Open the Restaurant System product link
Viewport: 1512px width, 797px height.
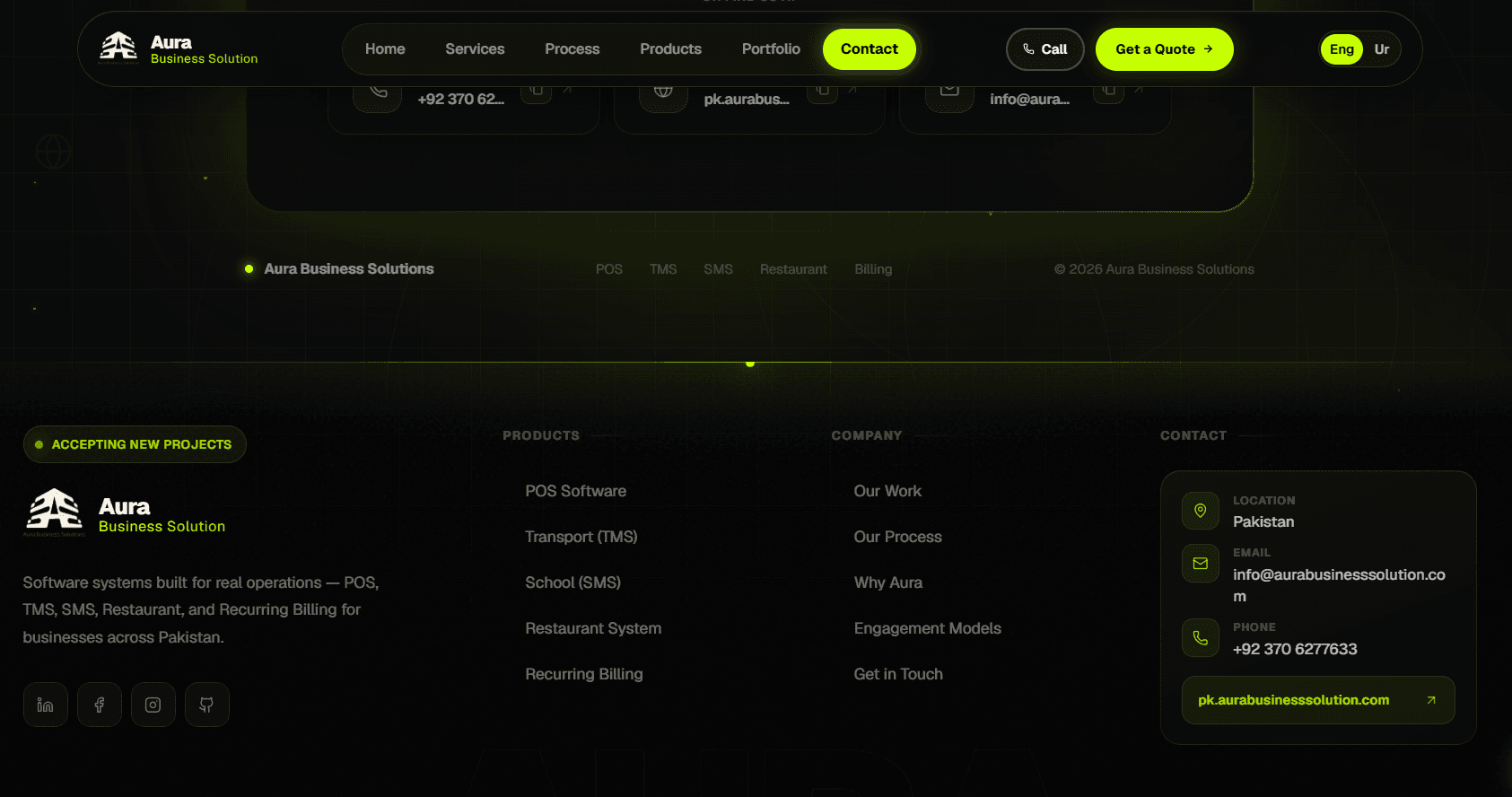tap(593, 628)
